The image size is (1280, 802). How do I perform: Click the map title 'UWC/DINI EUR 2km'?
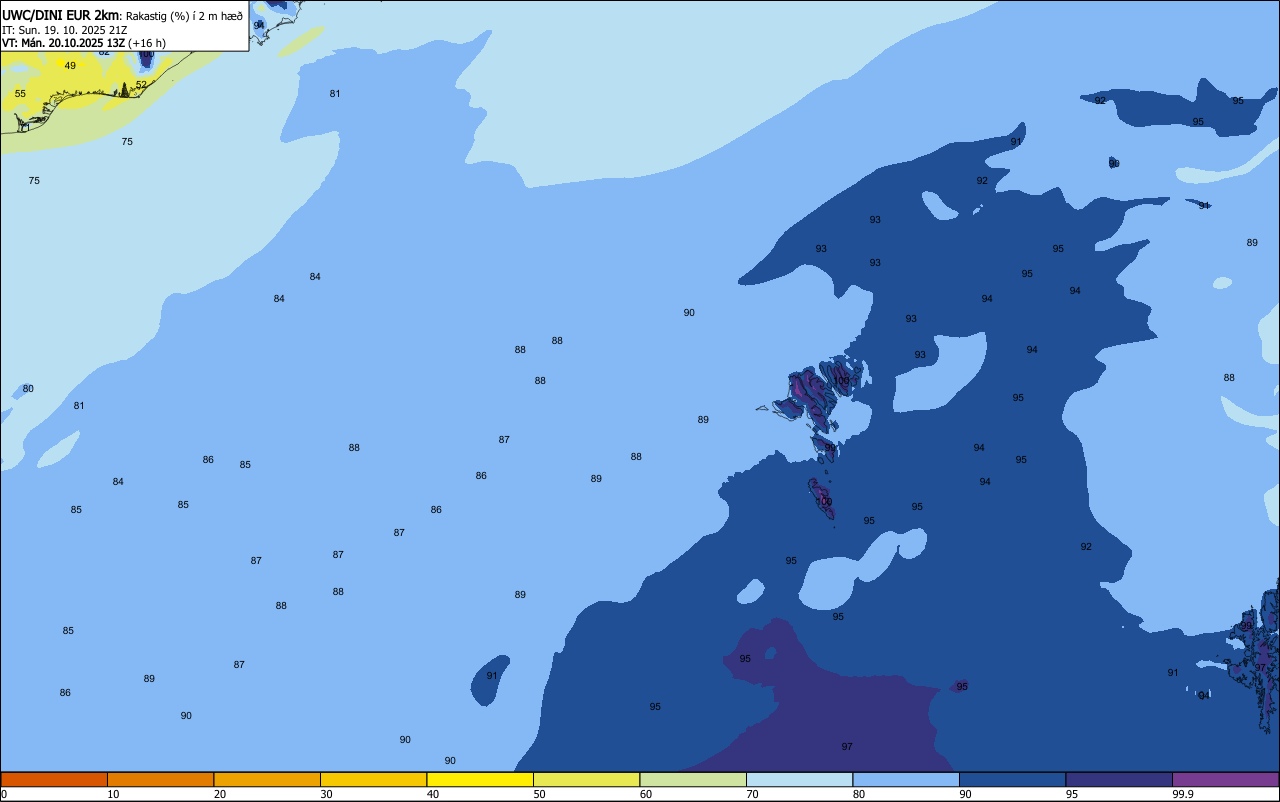coord(60,14)
